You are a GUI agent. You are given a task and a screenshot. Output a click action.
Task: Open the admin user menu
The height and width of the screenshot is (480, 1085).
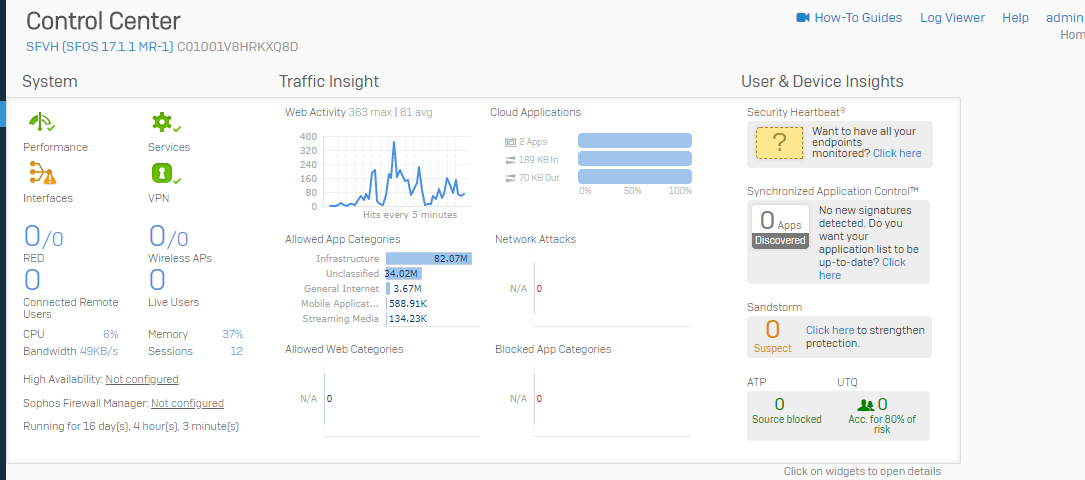point(1064,18)
